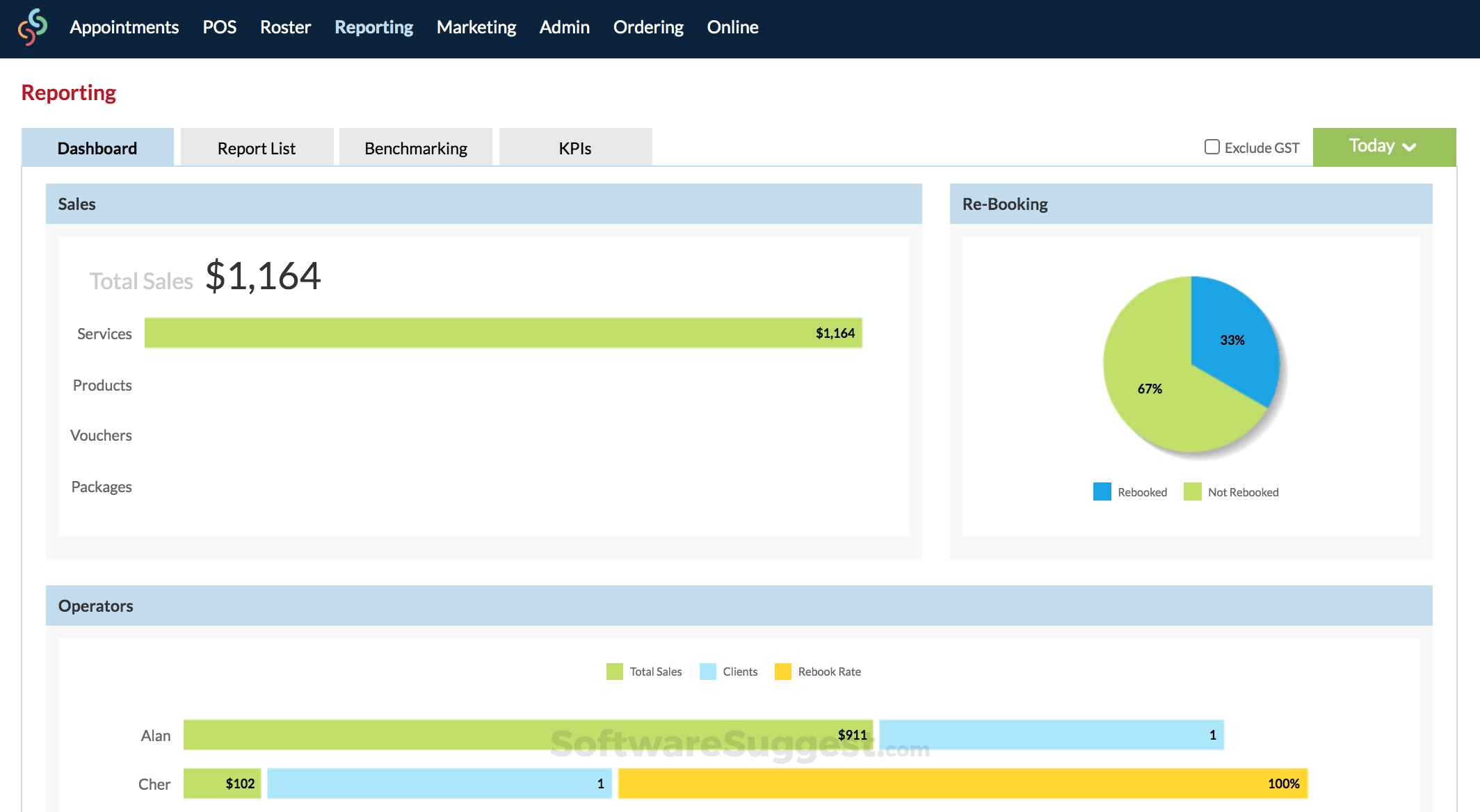
Task: Switch to the Report List tab
Action: 256,147
